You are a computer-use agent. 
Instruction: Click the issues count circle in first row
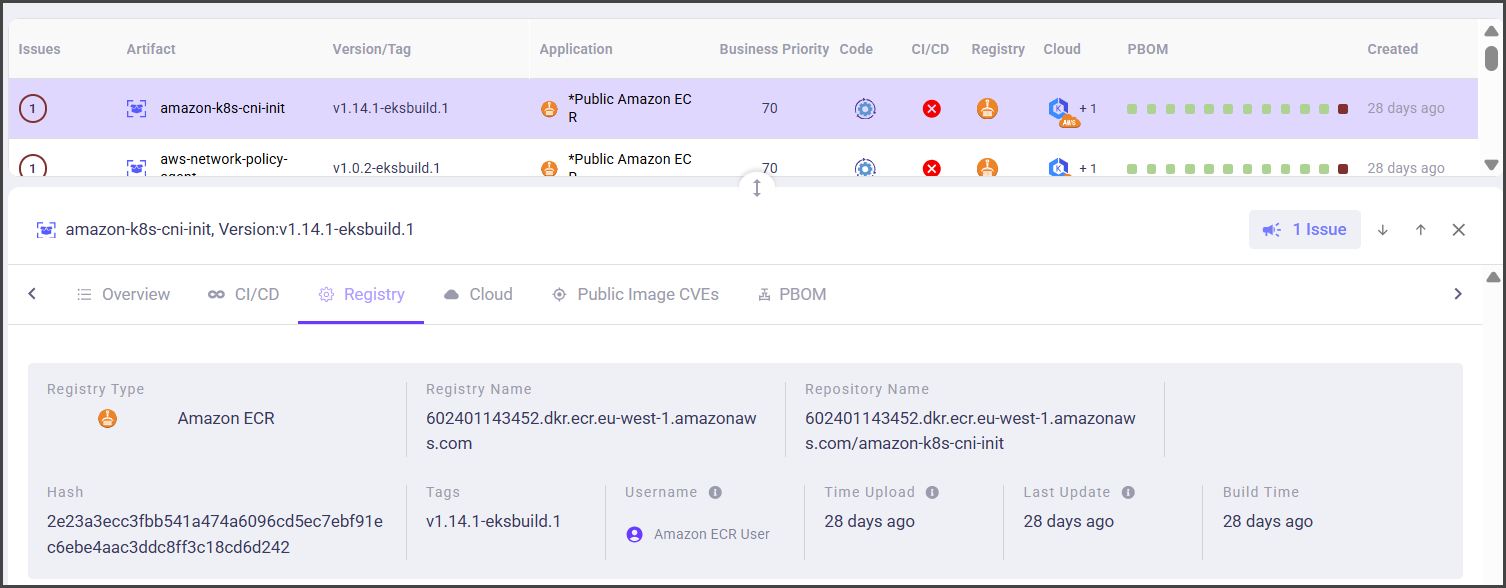33,108
